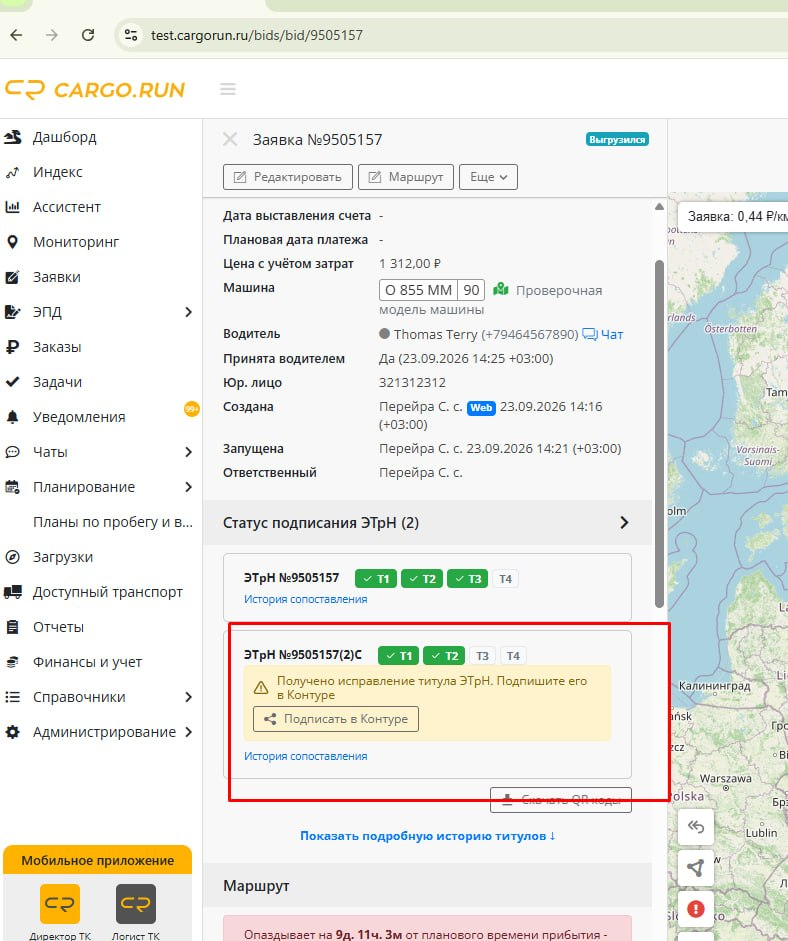The width and height of the screenshot is (788, 941).
Task: Open Дашборд in sidebar
Action: coord(64,137)
